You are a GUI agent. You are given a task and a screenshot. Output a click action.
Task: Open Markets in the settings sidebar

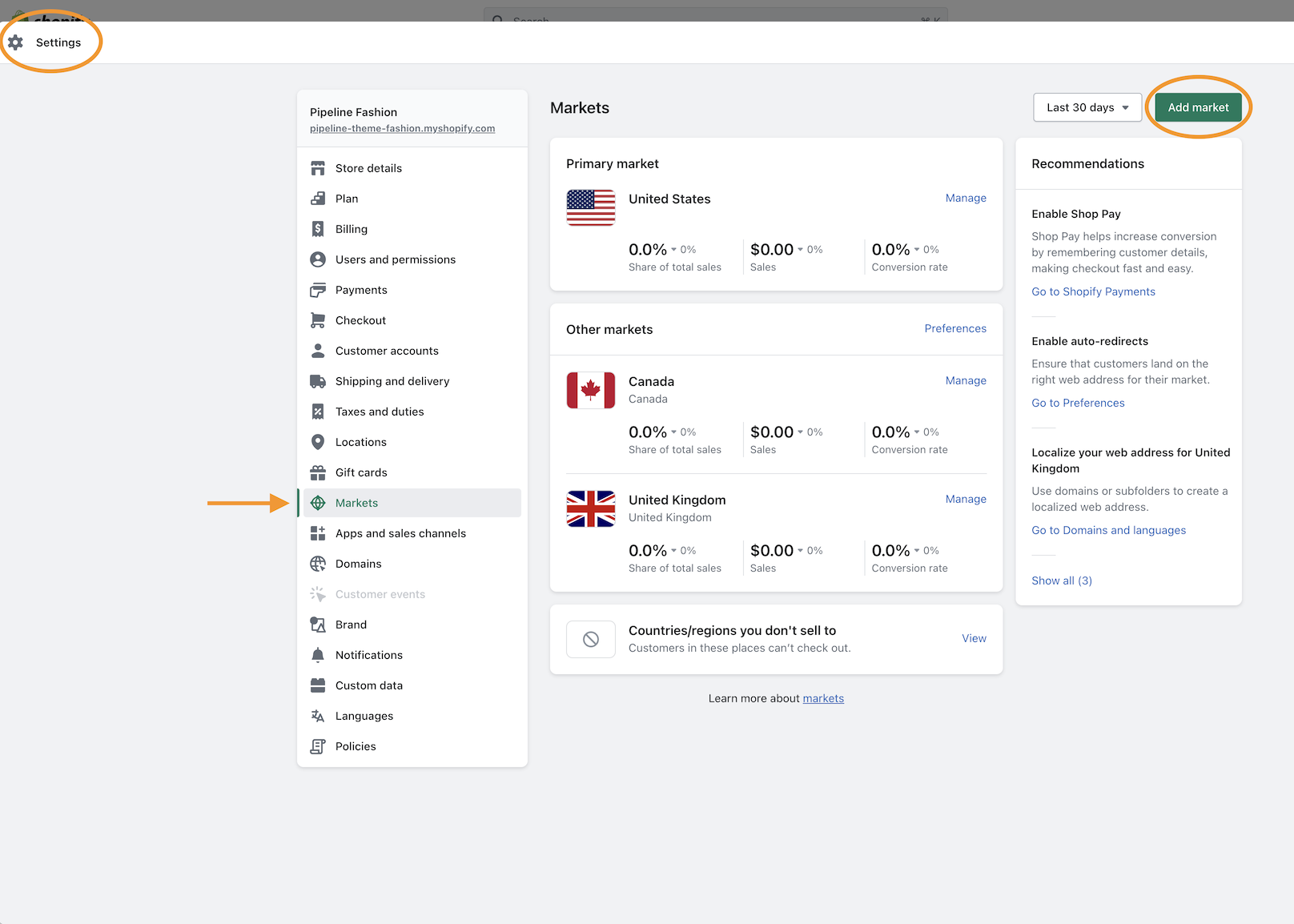click(x=356, y=503)
